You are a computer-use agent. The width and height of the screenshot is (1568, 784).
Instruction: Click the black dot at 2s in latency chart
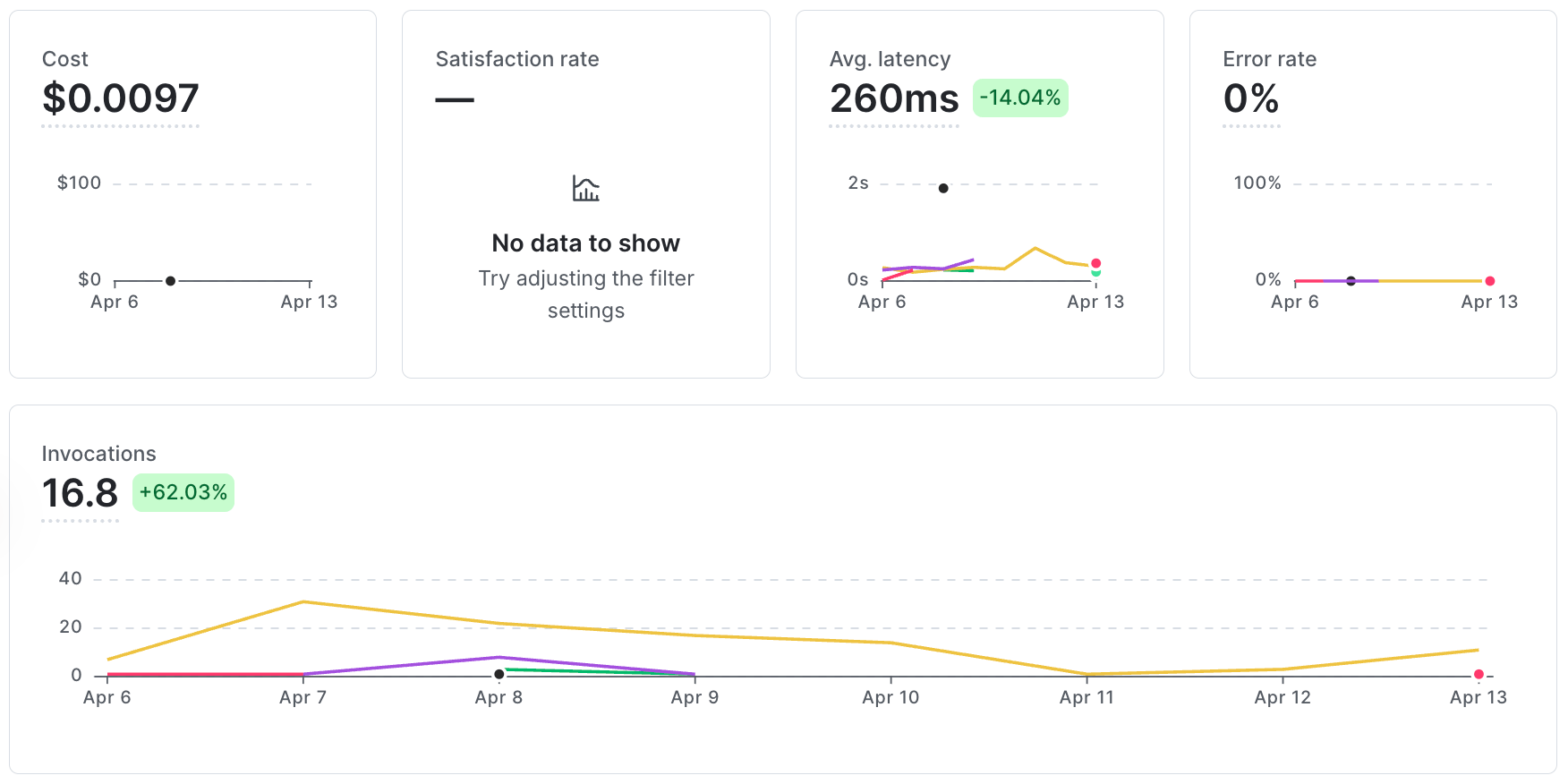(x=943, y=188)
